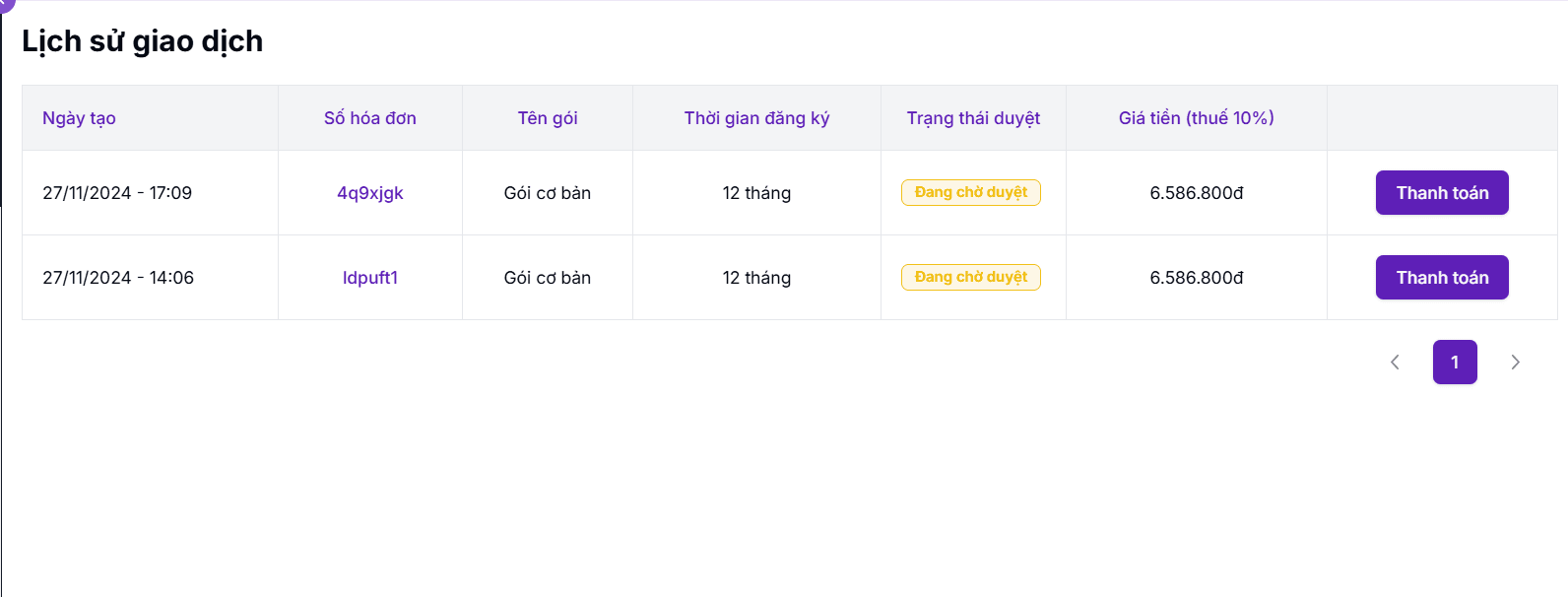Screen dimensions: 1568x597
Task: Click the Số hóa đơn column header
Action: coord(370,118)
